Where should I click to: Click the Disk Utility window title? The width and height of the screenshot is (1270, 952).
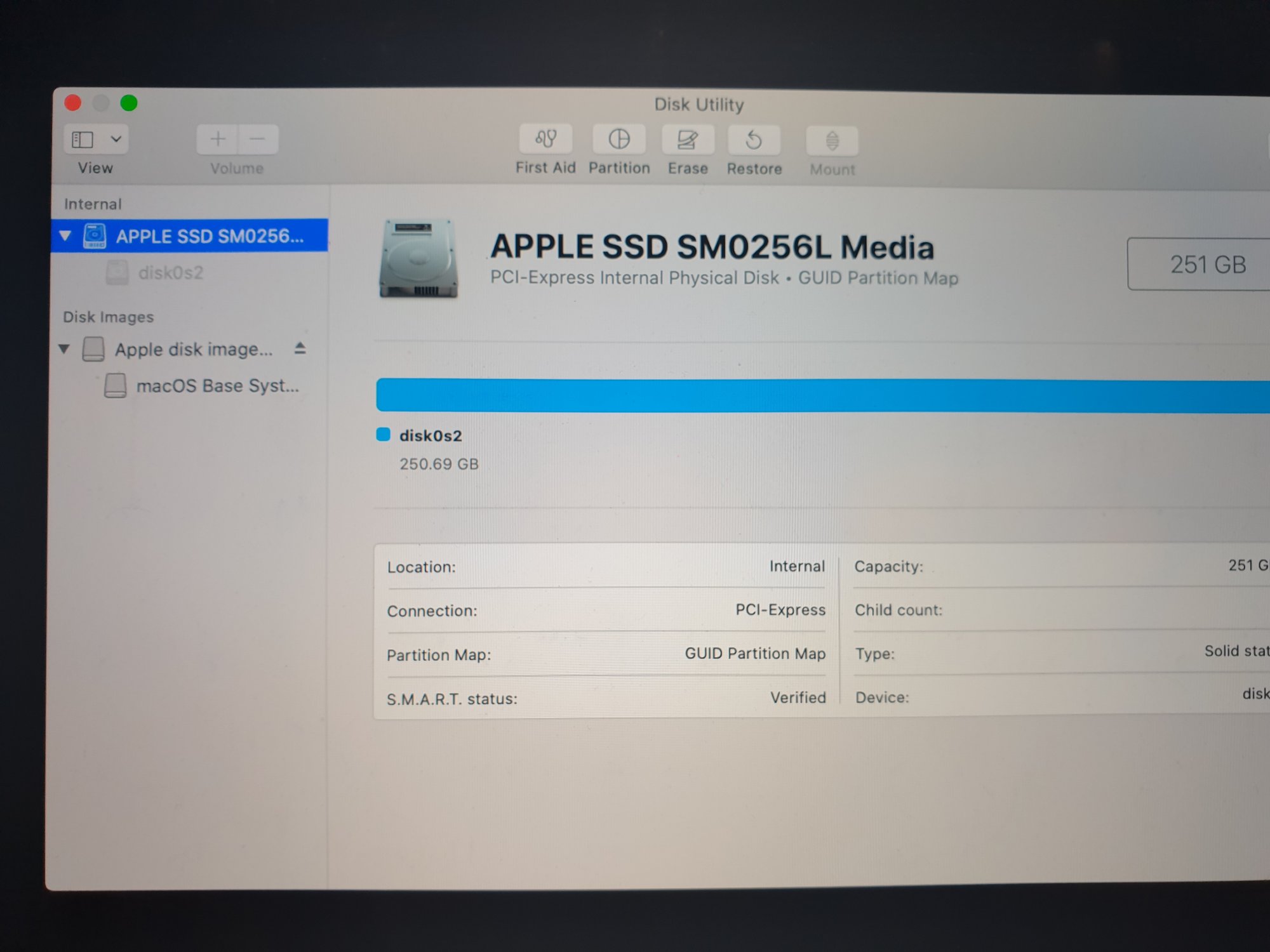click(x=699, y=104)
